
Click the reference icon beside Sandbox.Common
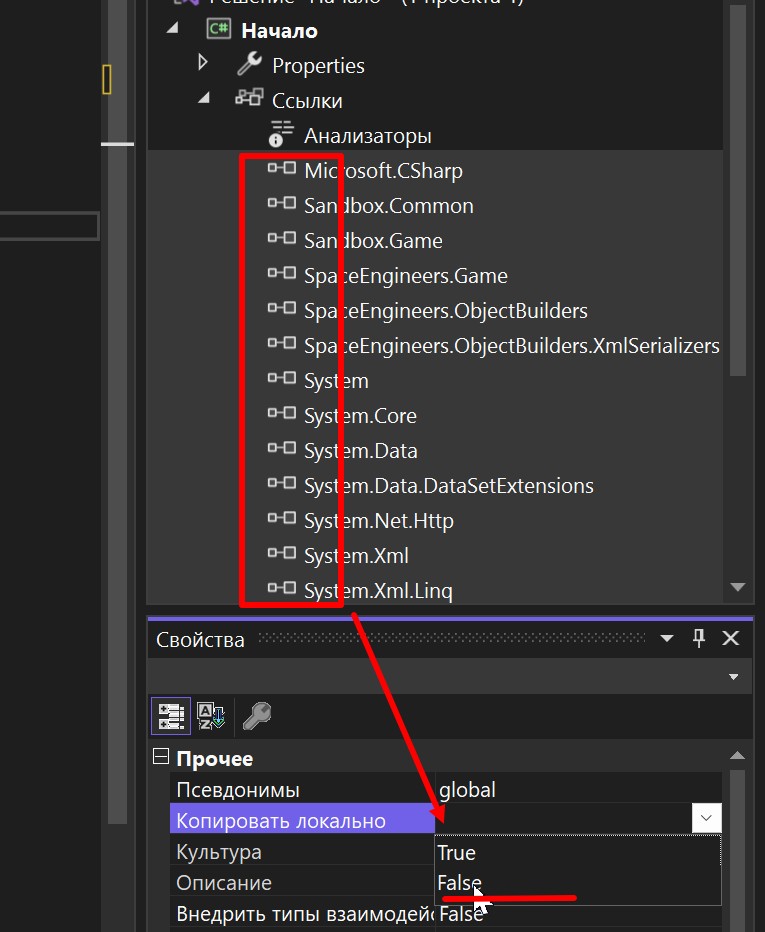282,203
